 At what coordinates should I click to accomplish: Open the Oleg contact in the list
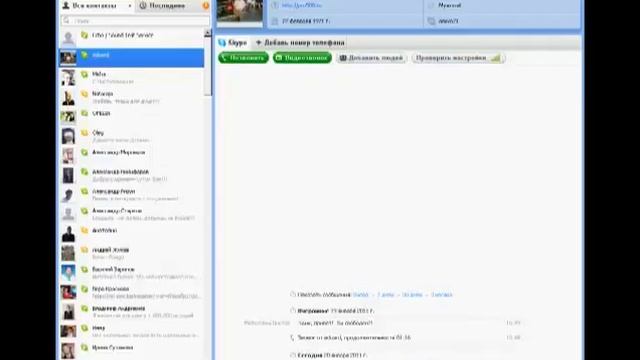(x=131, y=136)
